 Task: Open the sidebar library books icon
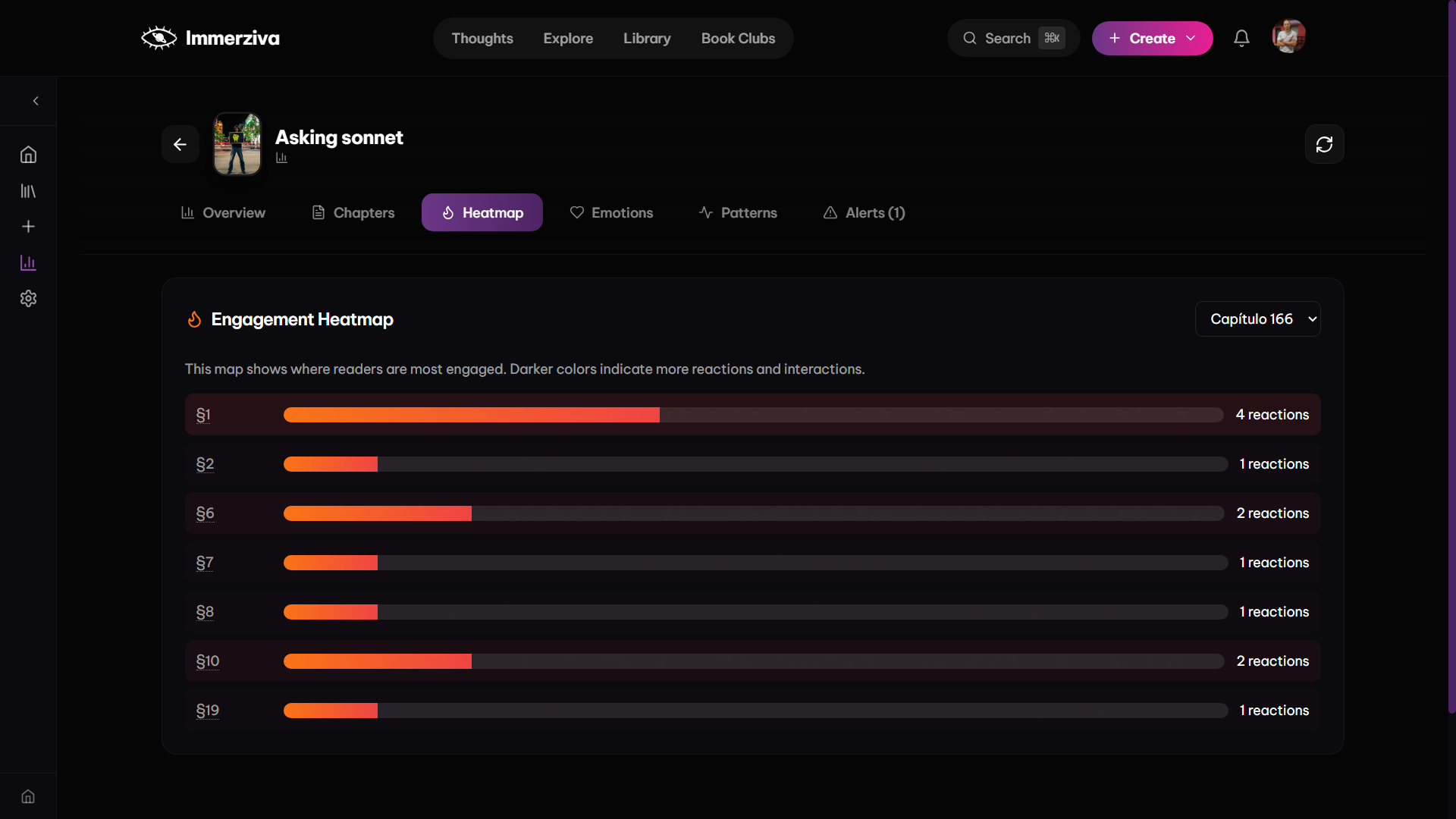28,191
